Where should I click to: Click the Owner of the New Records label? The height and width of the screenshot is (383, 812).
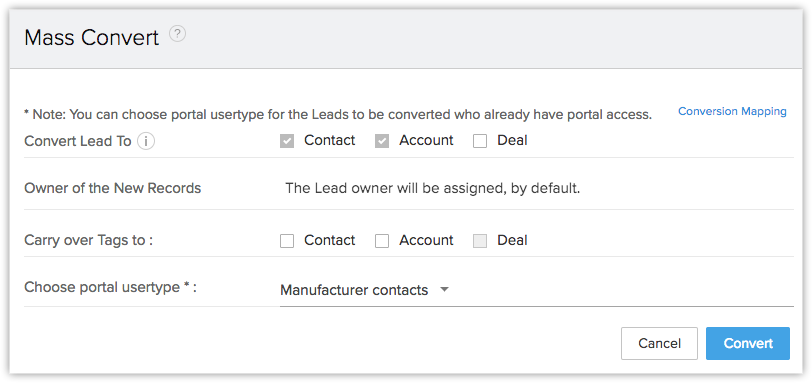pos(112,188)
